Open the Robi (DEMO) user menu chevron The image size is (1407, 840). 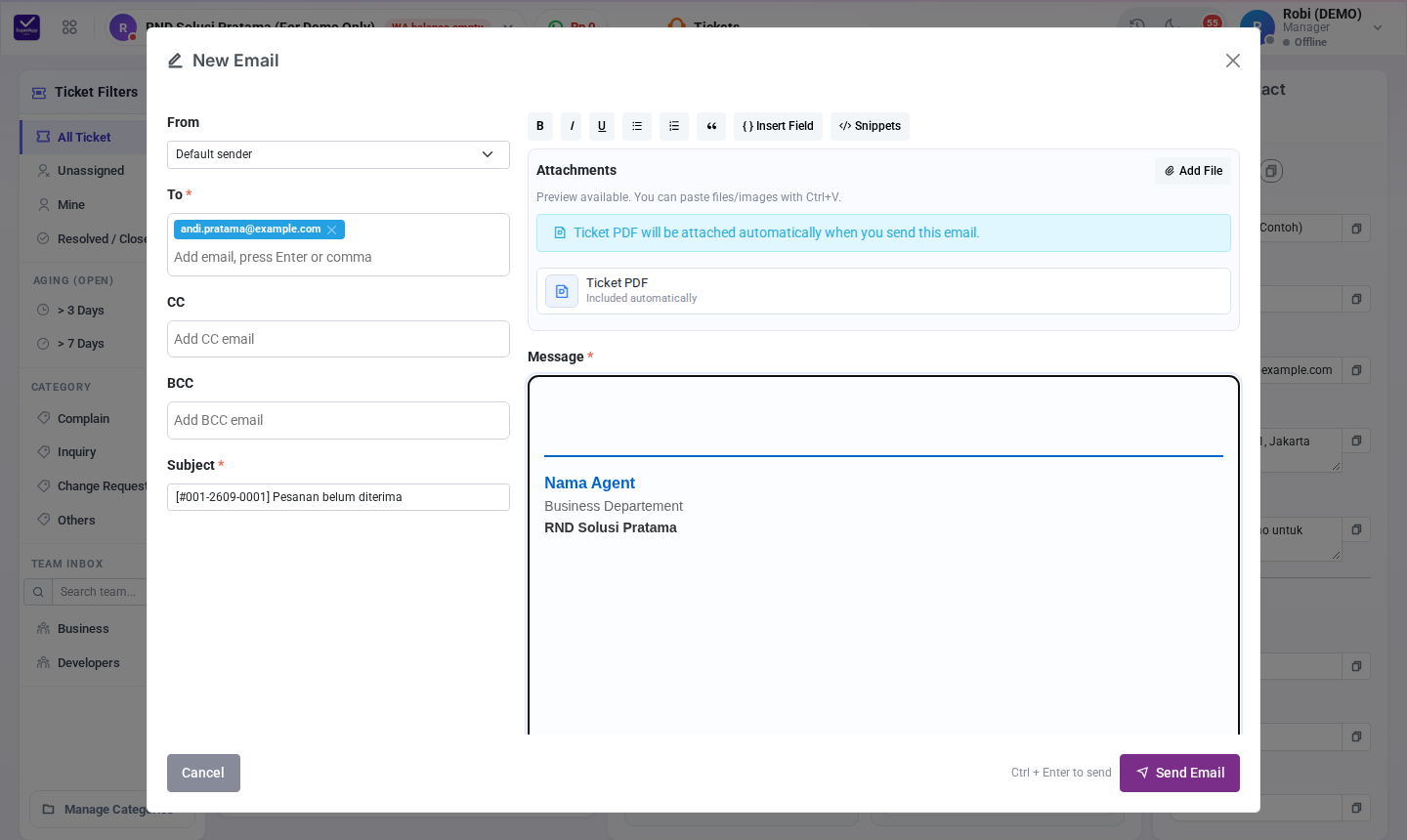(1378, 27)
